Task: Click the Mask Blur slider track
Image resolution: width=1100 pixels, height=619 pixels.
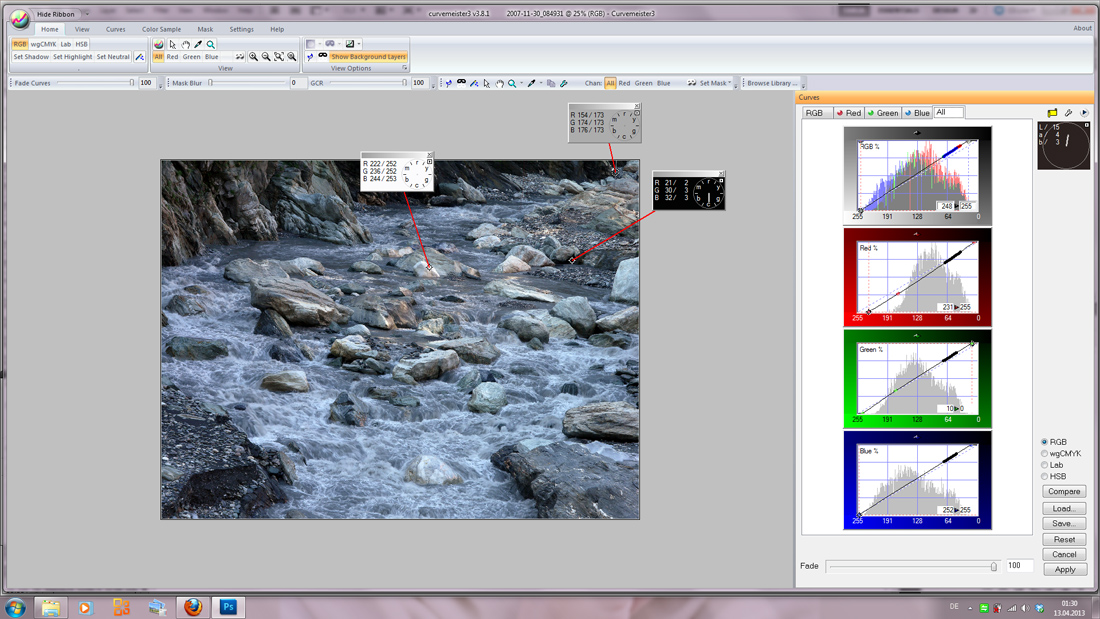Action: pos(247,83)
